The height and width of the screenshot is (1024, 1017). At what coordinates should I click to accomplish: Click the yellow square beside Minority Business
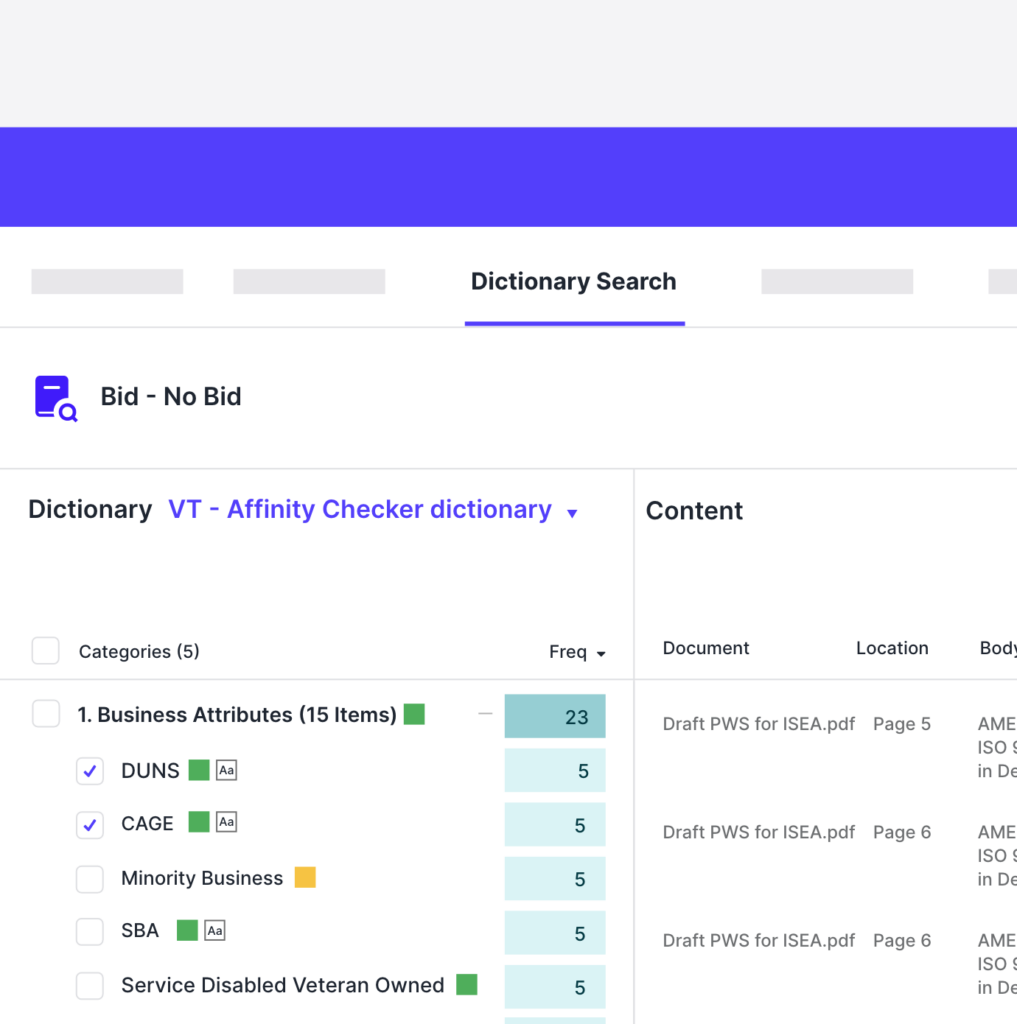tap(305, 878)
